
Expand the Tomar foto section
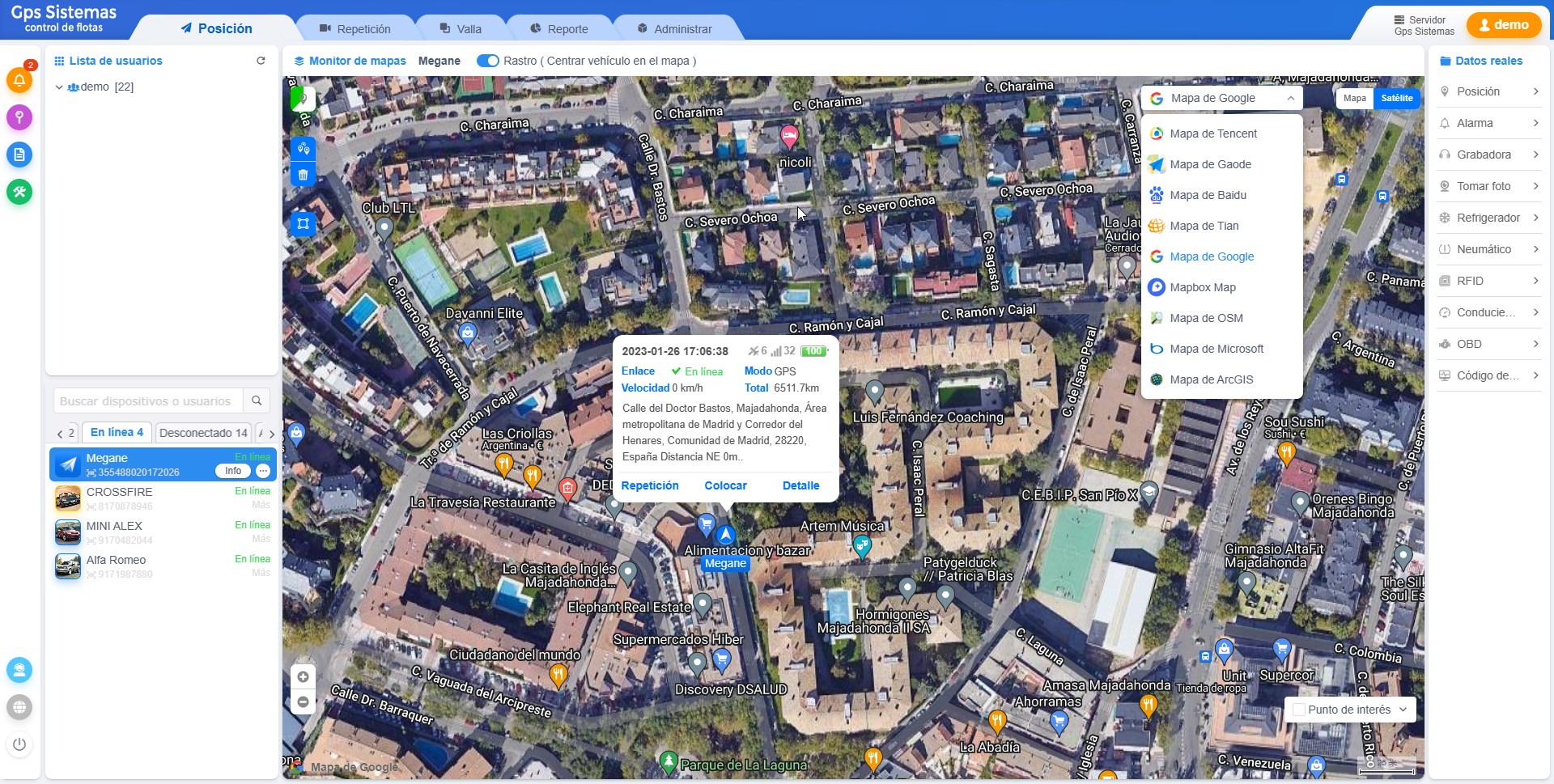(x=1488, y=186)
